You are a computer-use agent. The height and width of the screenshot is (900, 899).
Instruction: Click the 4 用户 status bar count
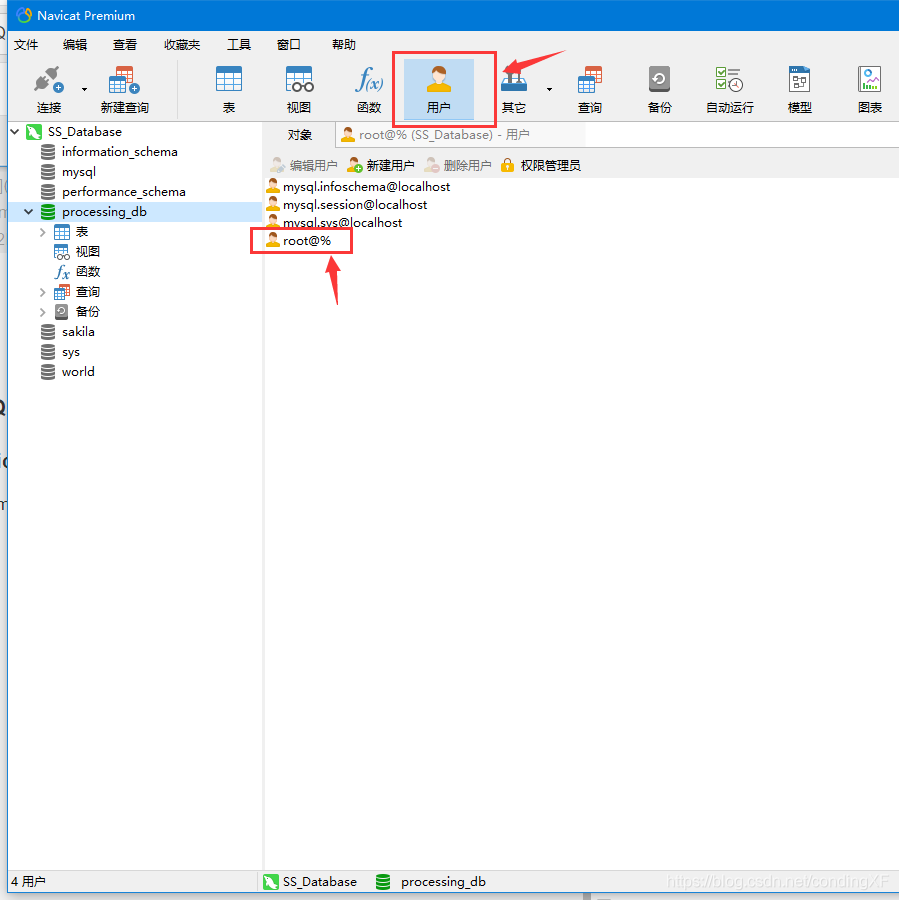(x=29, y=882)
